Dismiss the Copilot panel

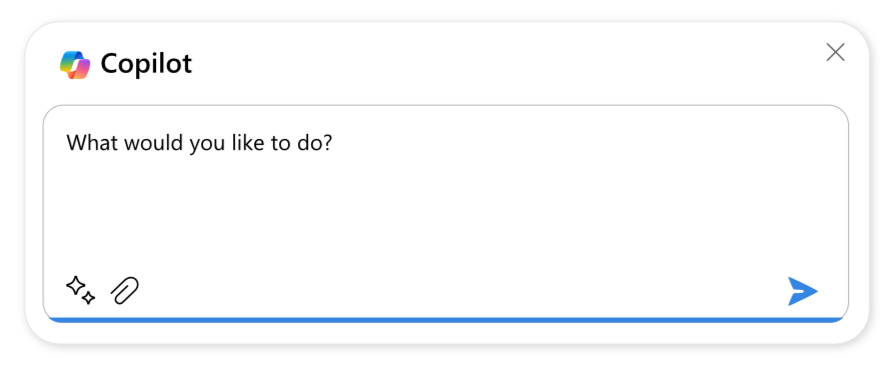pos(835,52)
